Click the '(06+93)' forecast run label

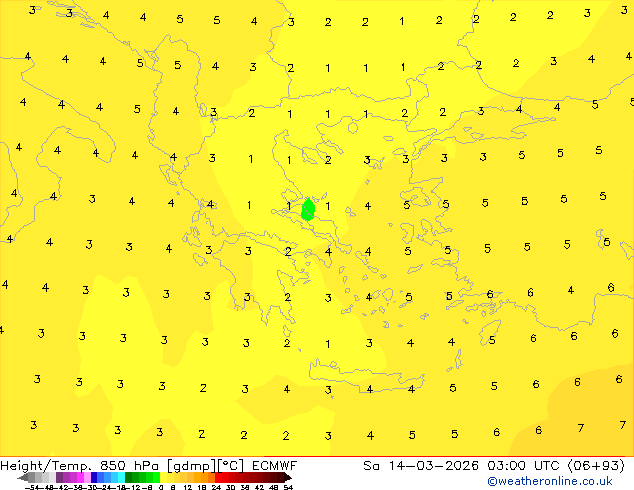click(x=596, y=466)
